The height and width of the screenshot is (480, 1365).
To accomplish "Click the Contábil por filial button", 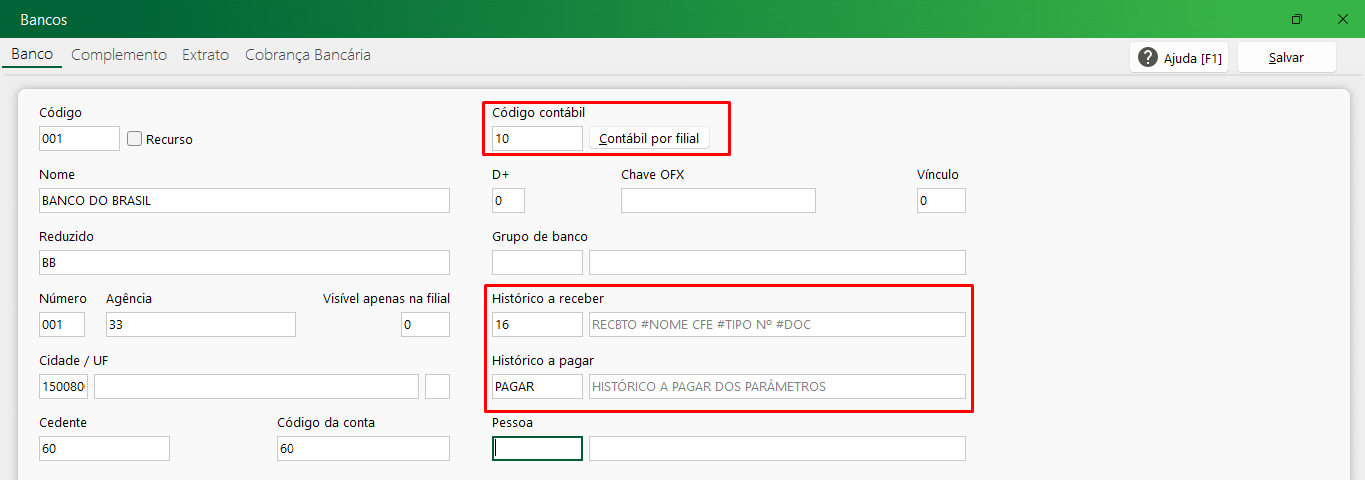I will pos(649,139).
